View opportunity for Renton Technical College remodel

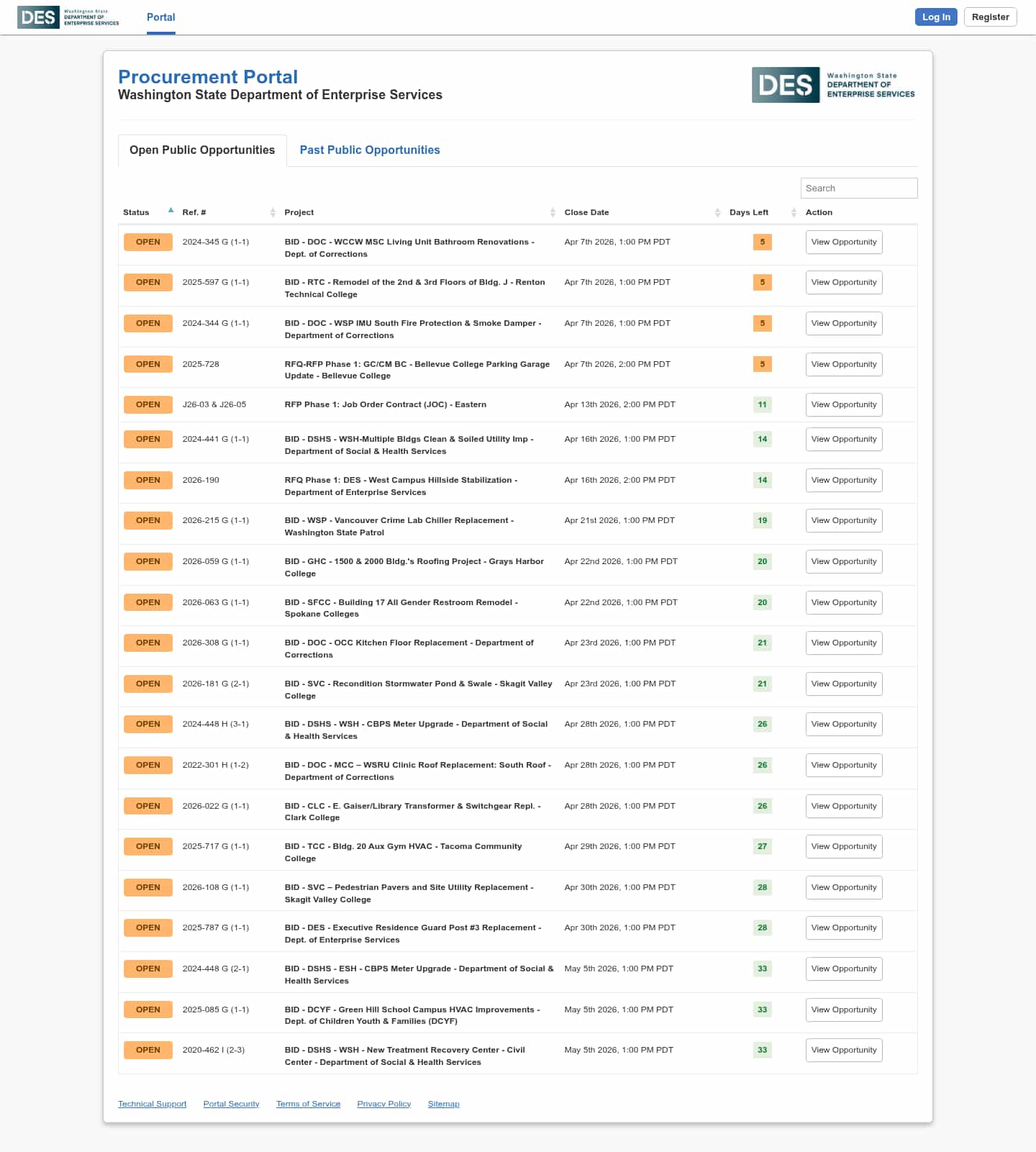tap(844, 282)
